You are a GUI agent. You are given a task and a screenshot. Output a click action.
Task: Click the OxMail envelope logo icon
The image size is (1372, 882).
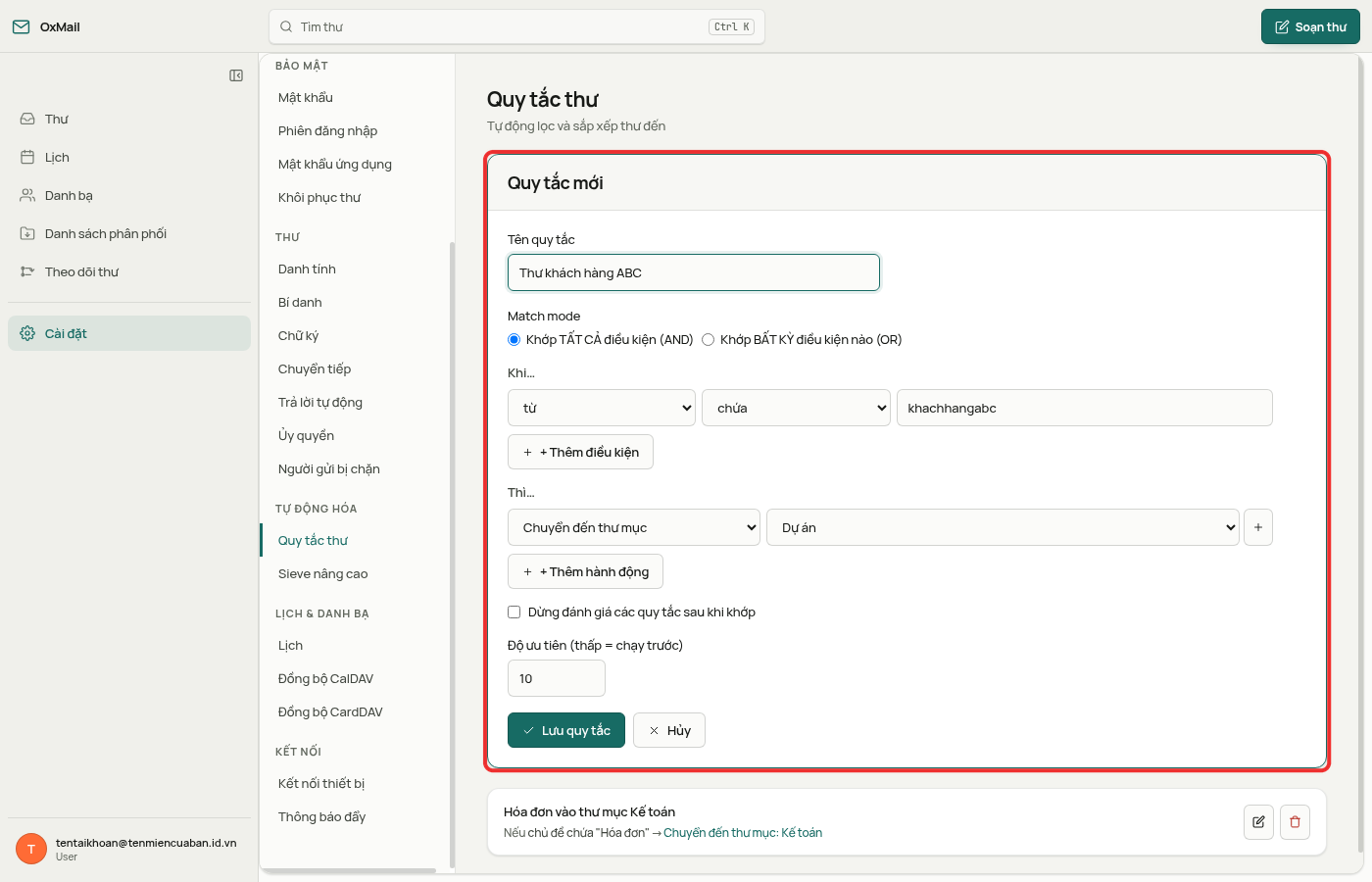21,26
